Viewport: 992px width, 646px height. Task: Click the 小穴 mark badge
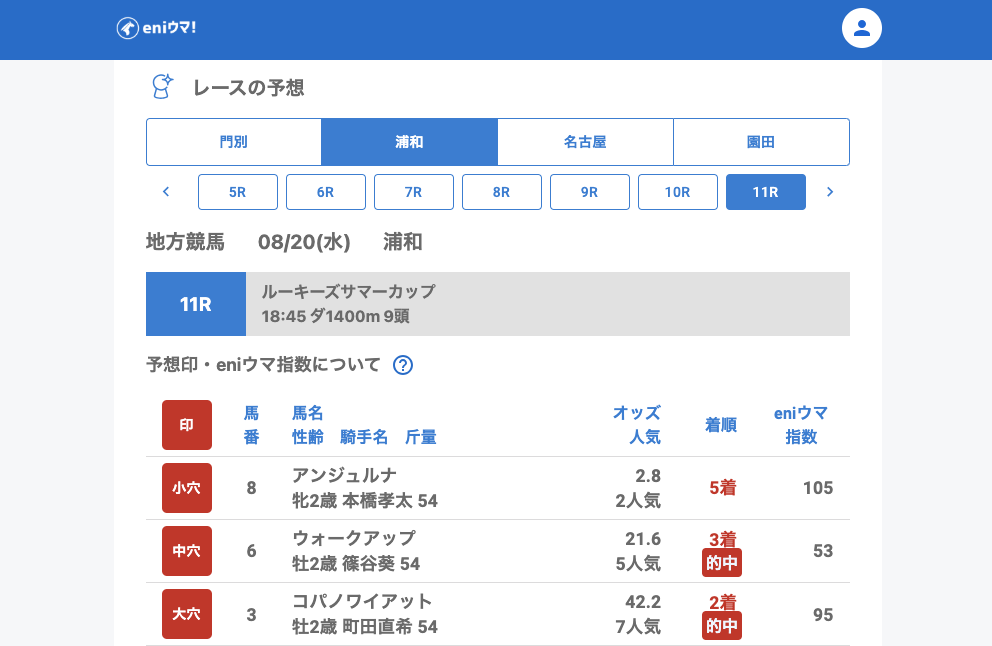[x=187, y=488]
